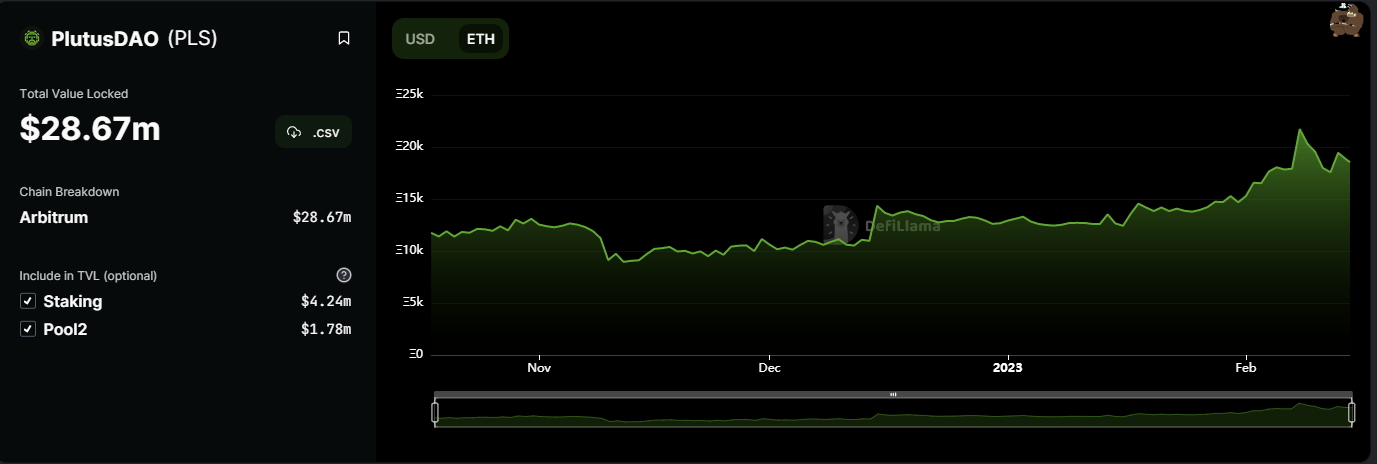This screenshot has width=1377, height=464.
Task: Click the PlutusDAO (PLS) title
Action: (x=134, y=38)
